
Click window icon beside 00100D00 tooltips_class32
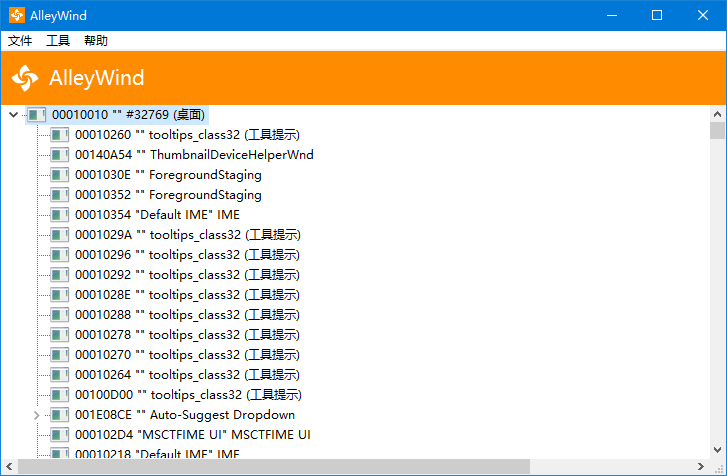(x=60, y=394)
